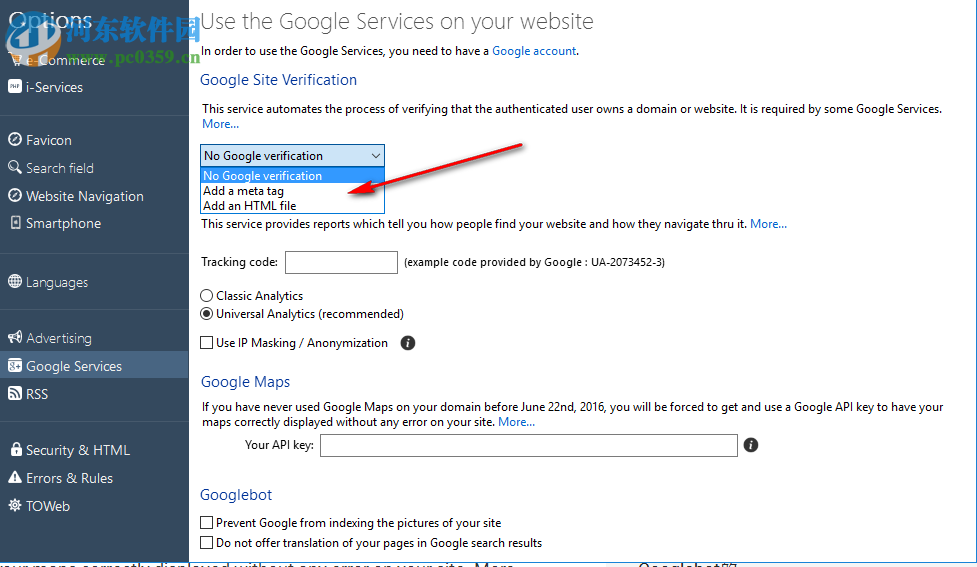Click the Tracking code input field

point(341,262)
